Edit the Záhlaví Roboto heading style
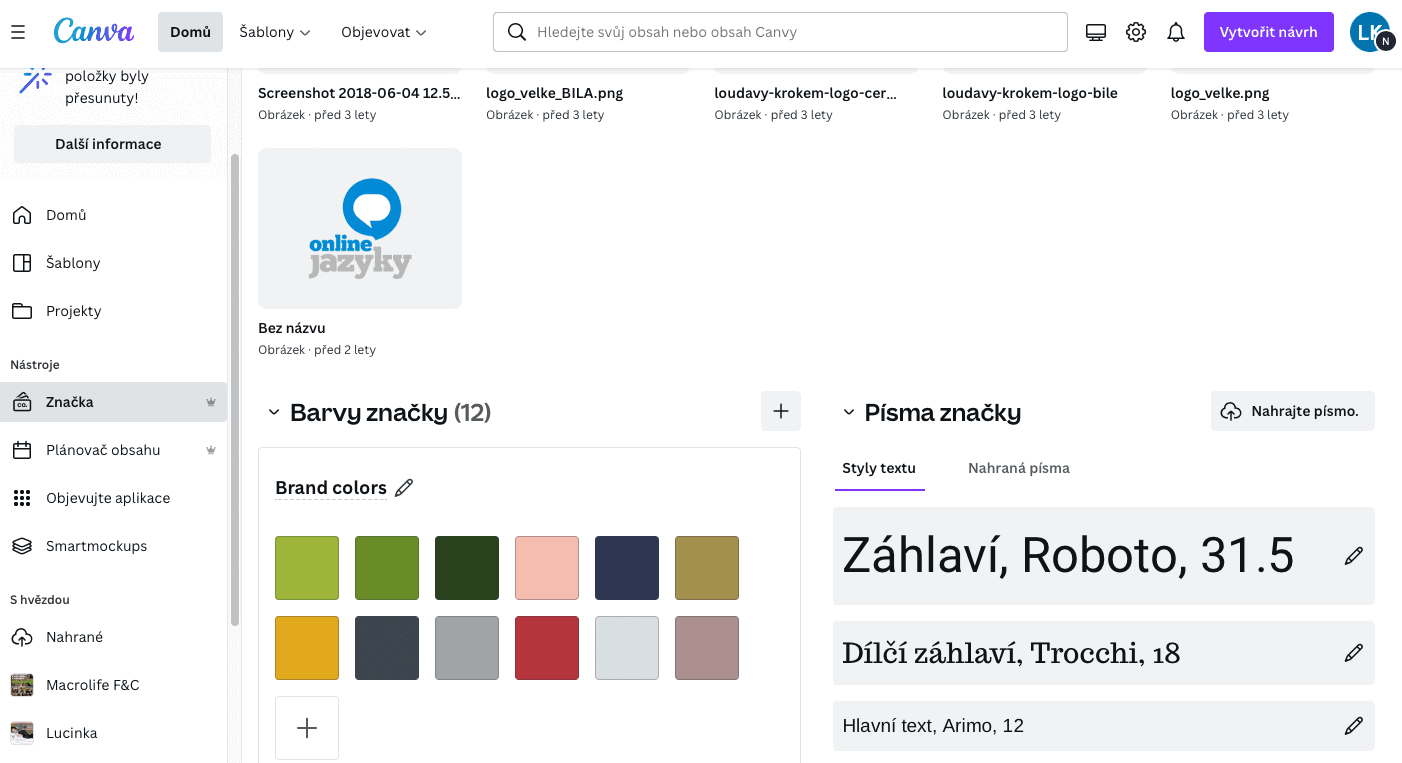1402x763 pixels. [x=1353, y=556]
